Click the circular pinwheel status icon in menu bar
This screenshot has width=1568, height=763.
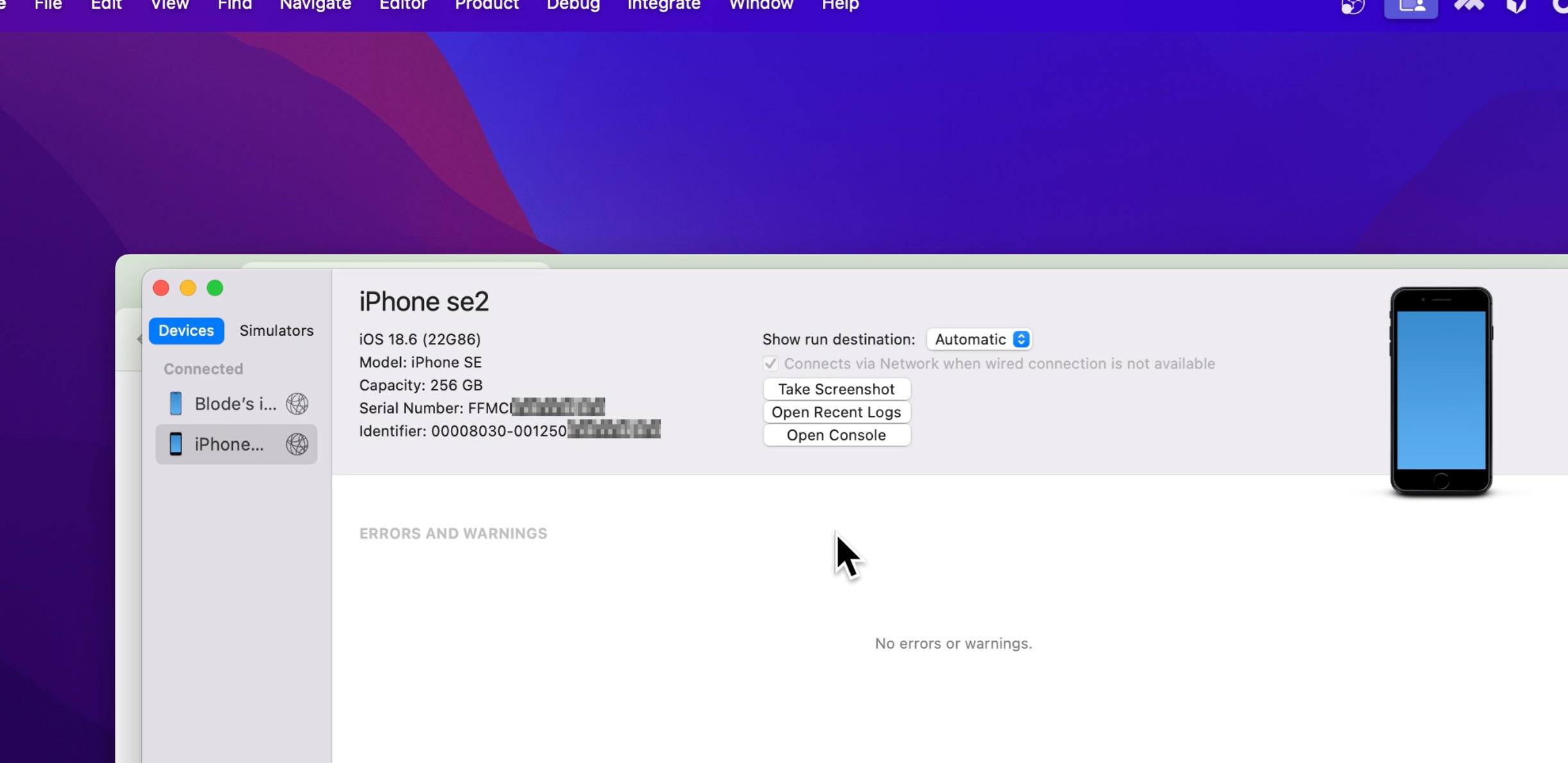click(1353, 6)
